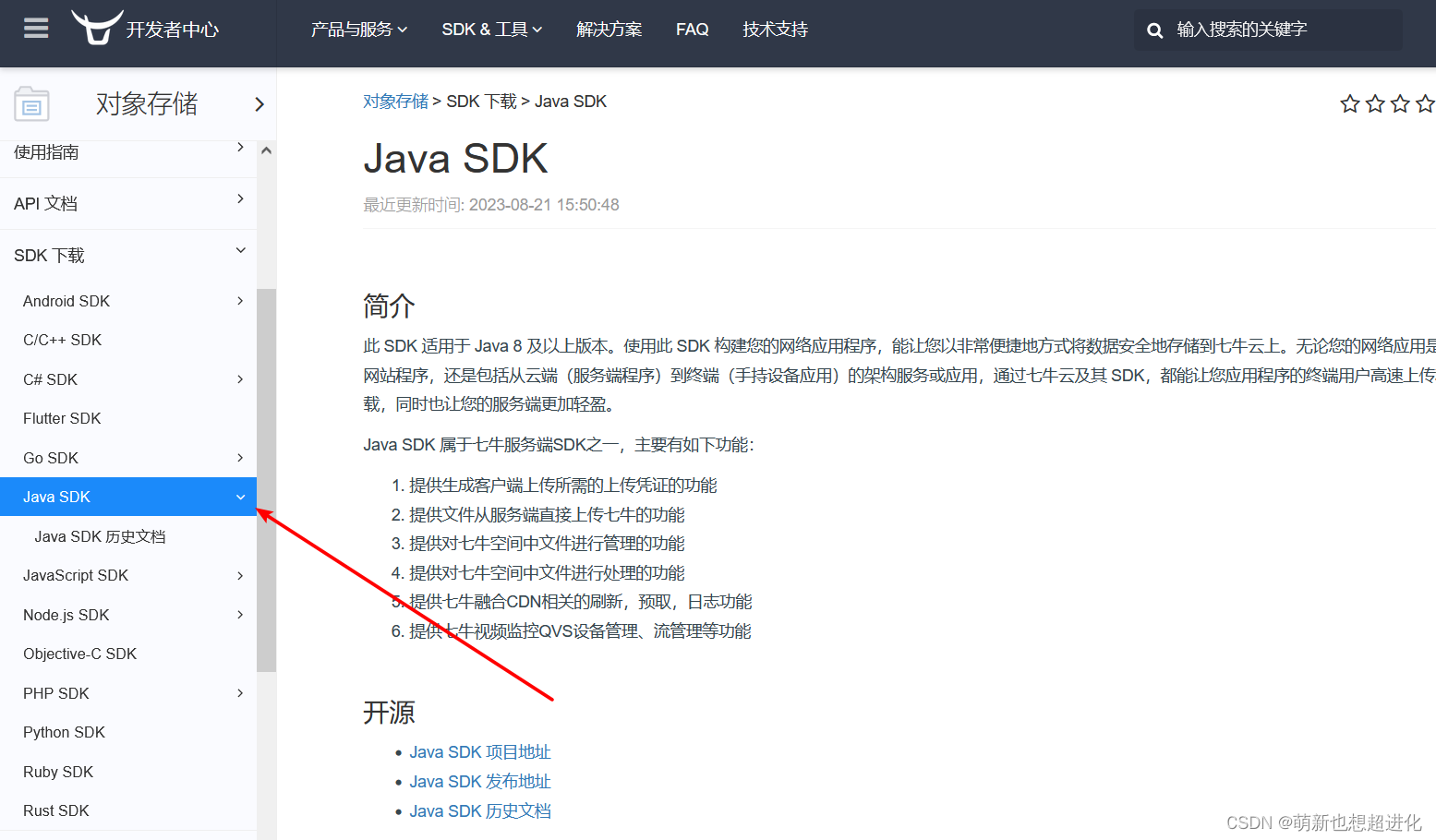Go to 解决方案 in top navigation
Screen dimensions: 1436x840
click(609, 30)
